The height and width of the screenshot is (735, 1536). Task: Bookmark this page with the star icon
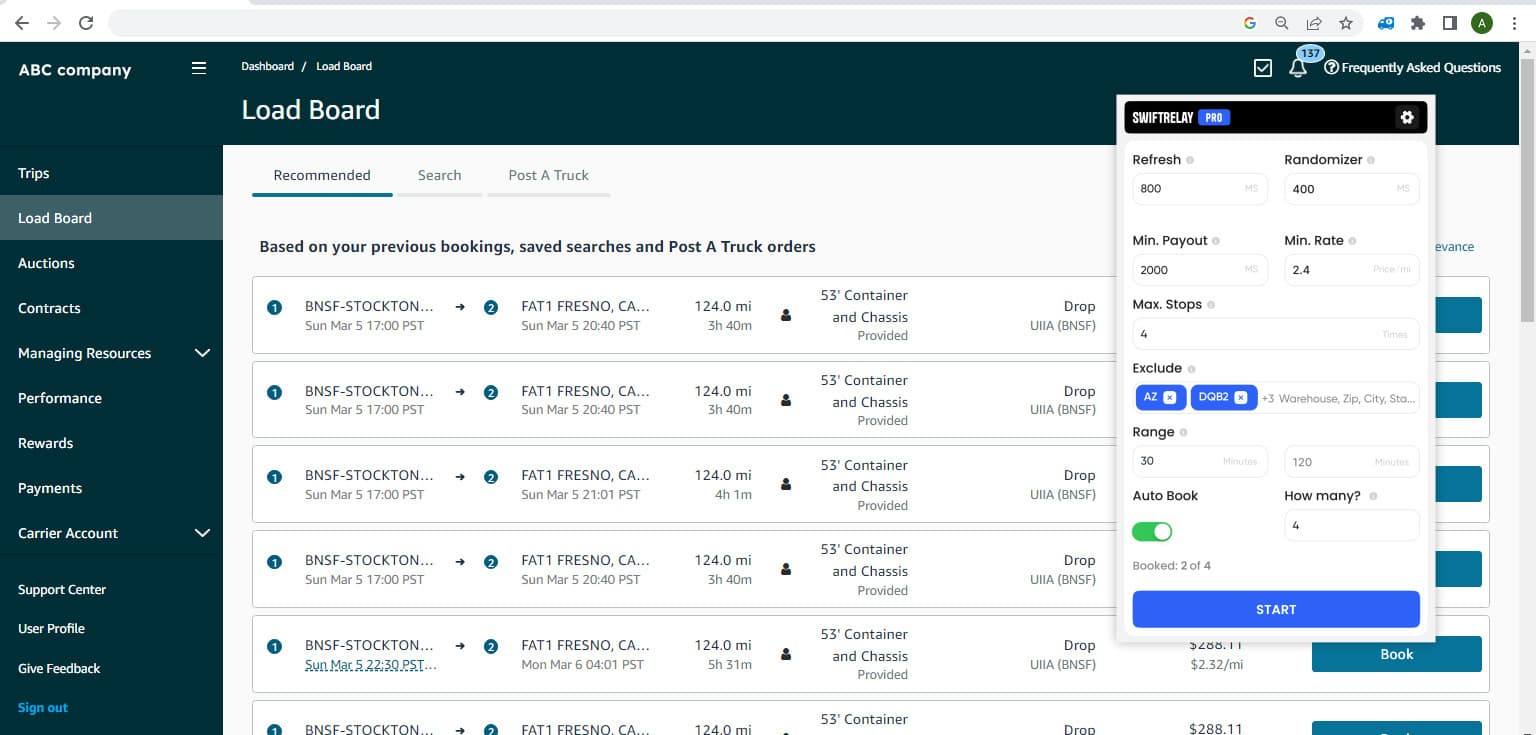click(x=1346, y=23)
